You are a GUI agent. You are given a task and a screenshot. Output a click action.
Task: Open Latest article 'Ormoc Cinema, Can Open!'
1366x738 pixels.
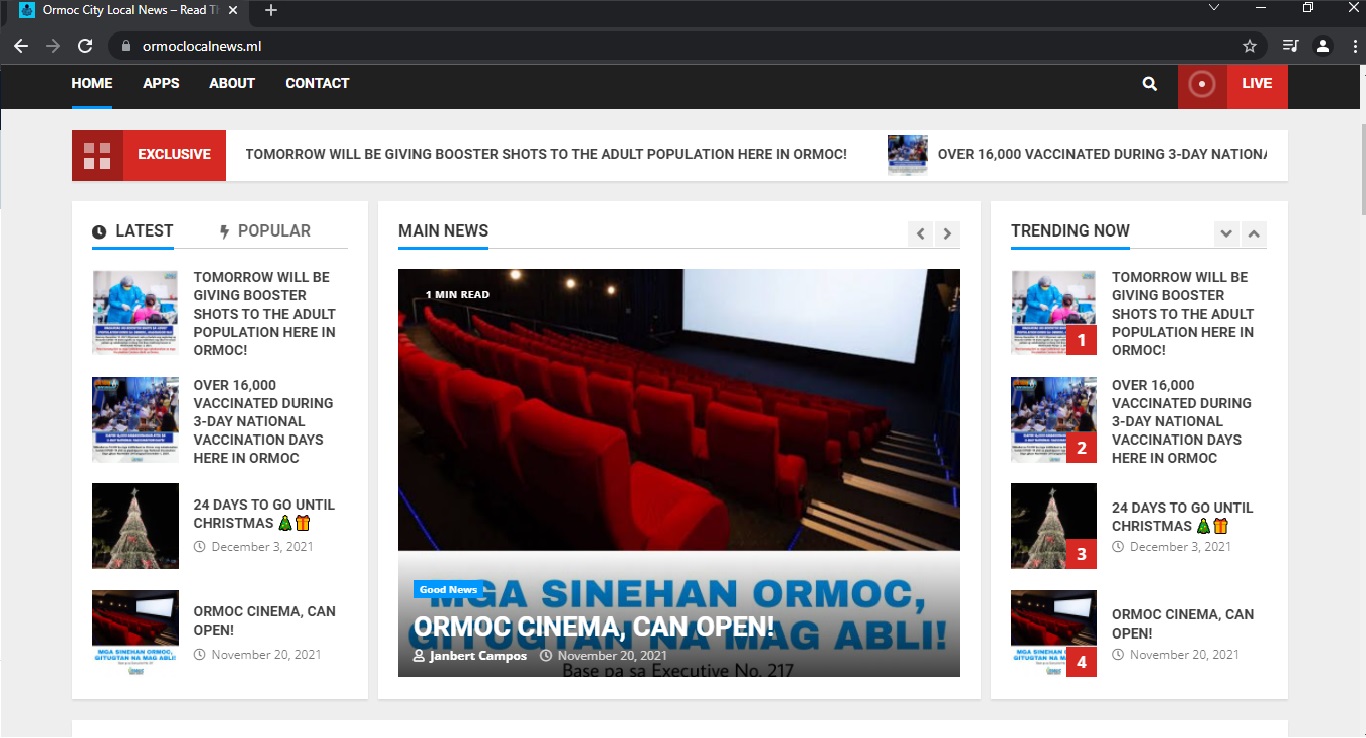tap(264, 621)
